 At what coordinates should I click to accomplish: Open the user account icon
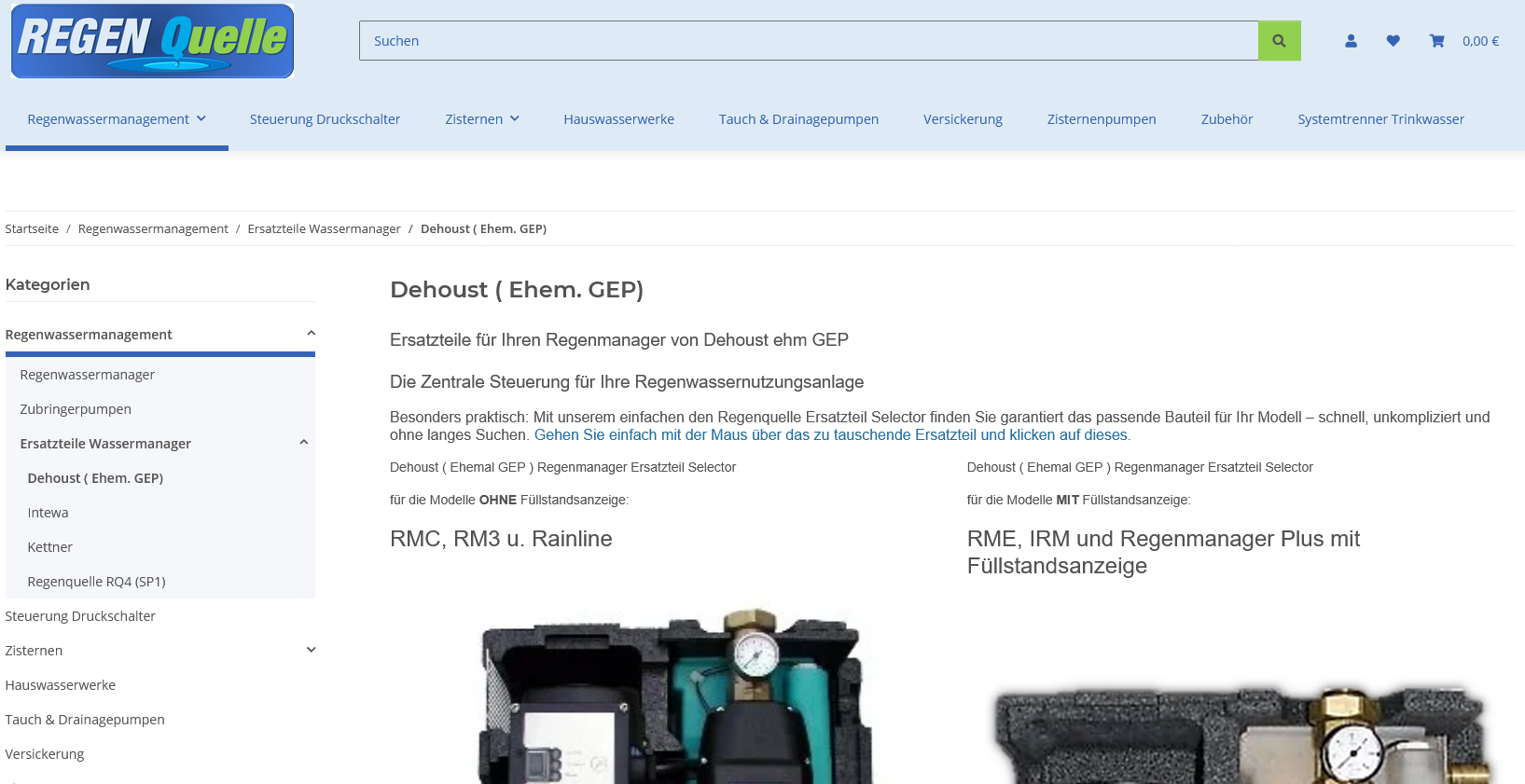click(1351, 41)
